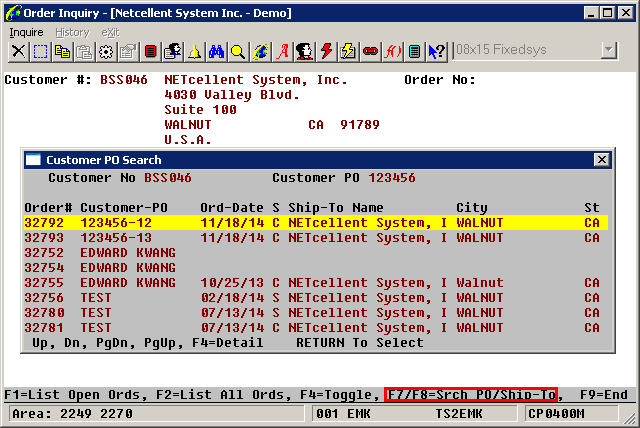Click F1=List Open Ords shortcut text

click(72, 395)
